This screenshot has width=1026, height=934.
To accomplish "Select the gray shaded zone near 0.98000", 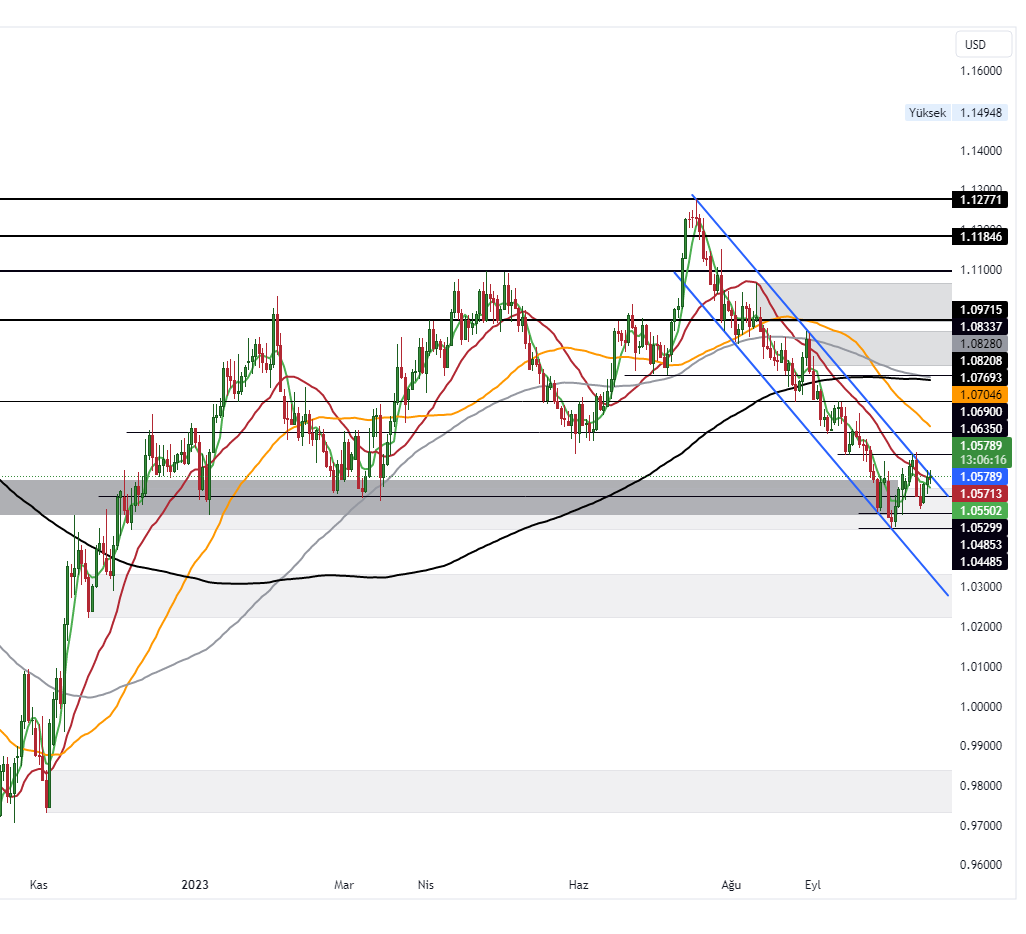I will click(x=500, y=791).
